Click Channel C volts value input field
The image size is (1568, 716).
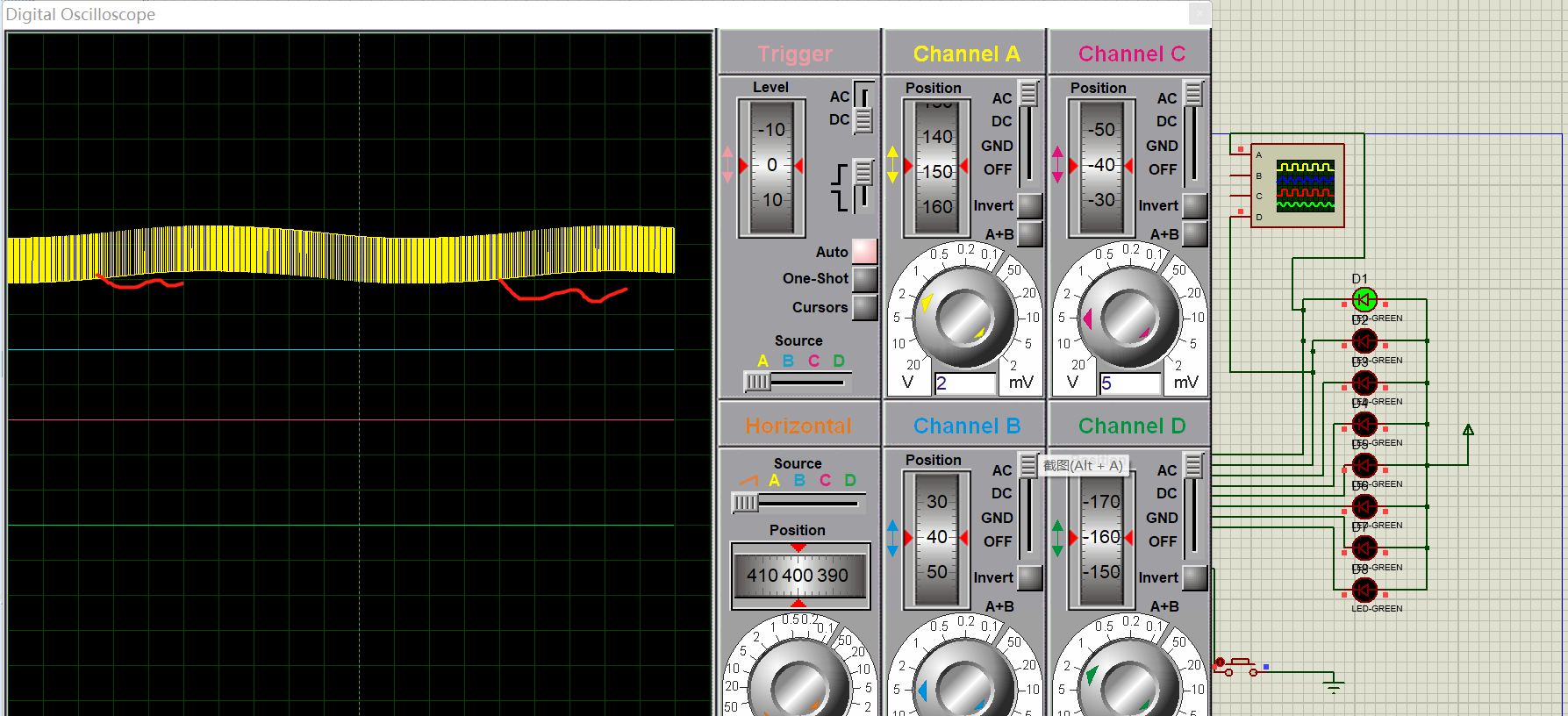coord(1130,383)
